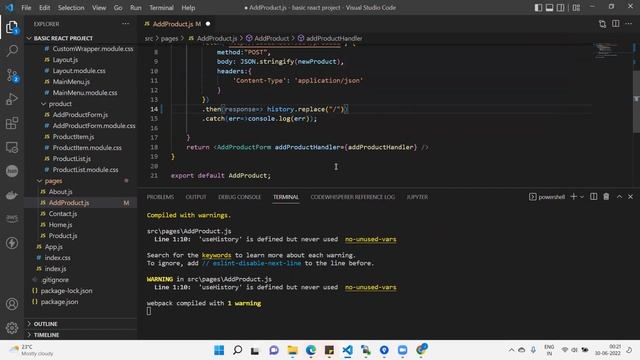Open the Terminal menu
640x360 pixels.
(x=161, y=7)
